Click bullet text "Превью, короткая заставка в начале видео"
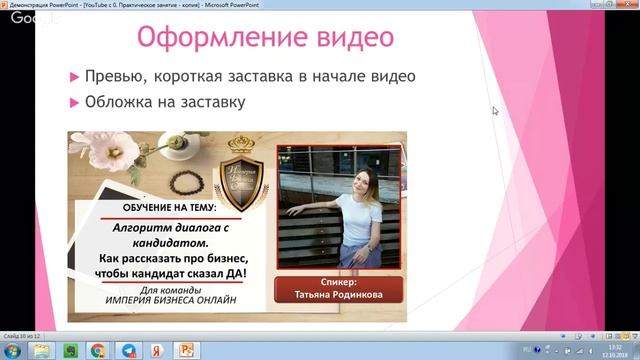This screenshot has height=360, width=640. point(250,76)
